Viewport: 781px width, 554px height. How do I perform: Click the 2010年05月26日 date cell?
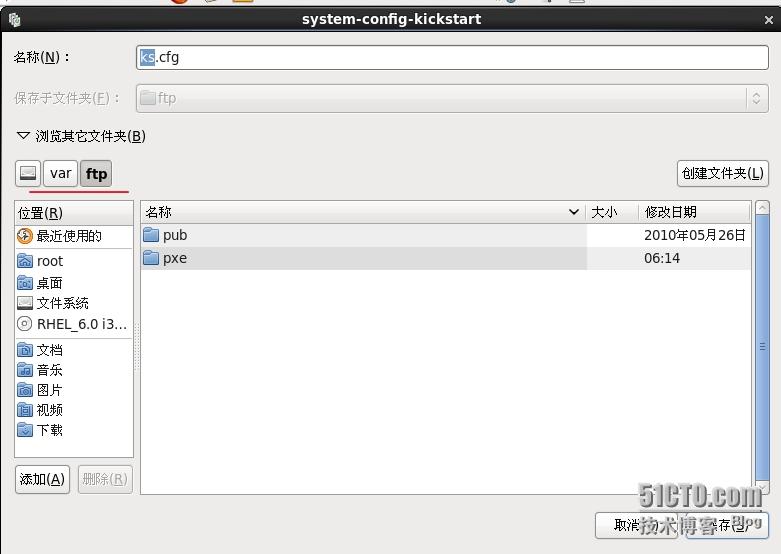click(694, 235)
